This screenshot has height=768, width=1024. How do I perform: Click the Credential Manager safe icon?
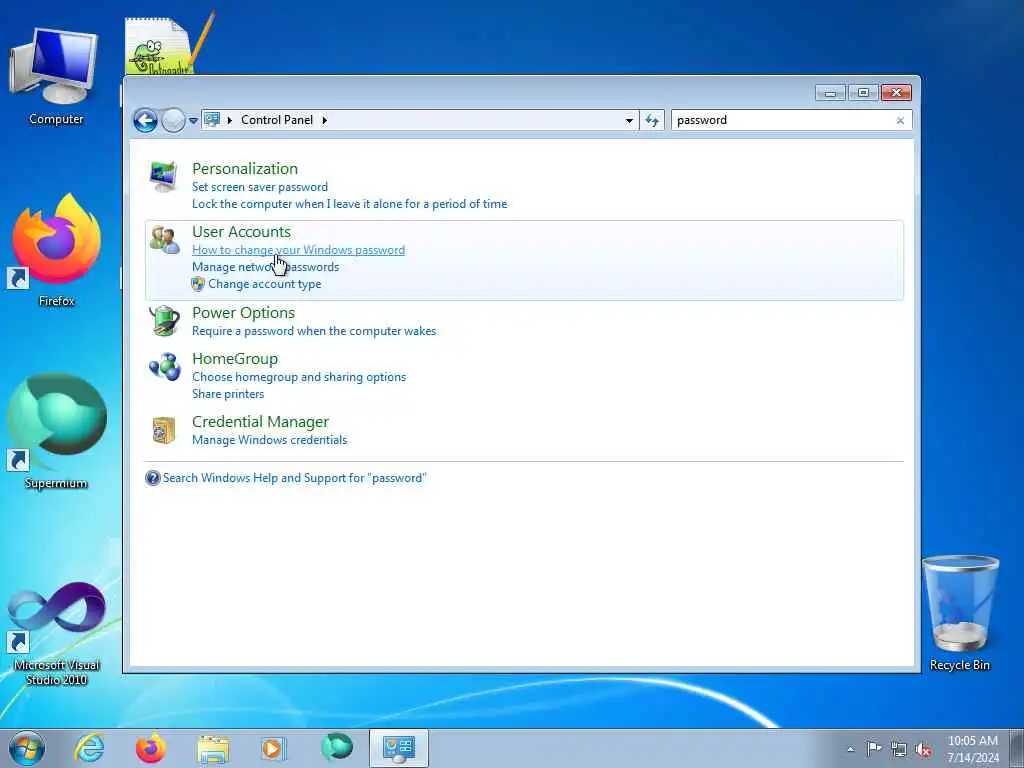[x=164, y=430]
